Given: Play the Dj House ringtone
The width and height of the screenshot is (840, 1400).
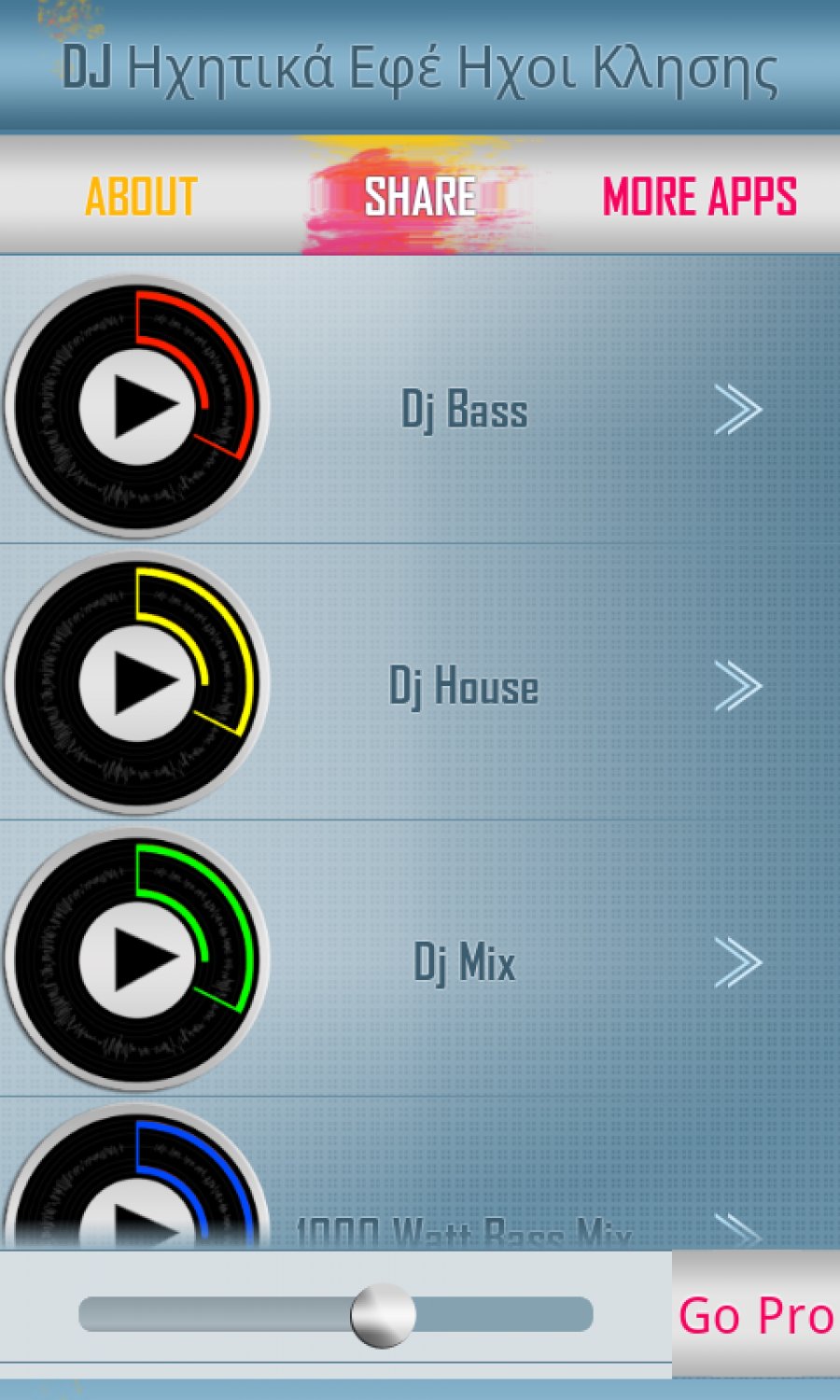Looking at the screenshot, I should click(x=138, y=683).
